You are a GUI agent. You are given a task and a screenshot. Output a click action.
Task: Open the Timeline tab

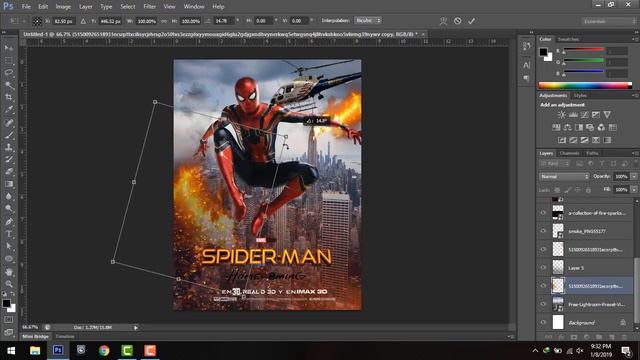click(65, 337)
